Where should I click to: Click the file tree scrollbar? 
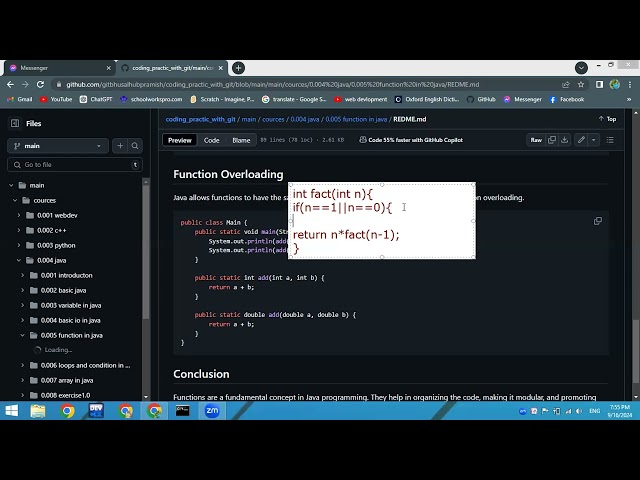tap(146, 253)
